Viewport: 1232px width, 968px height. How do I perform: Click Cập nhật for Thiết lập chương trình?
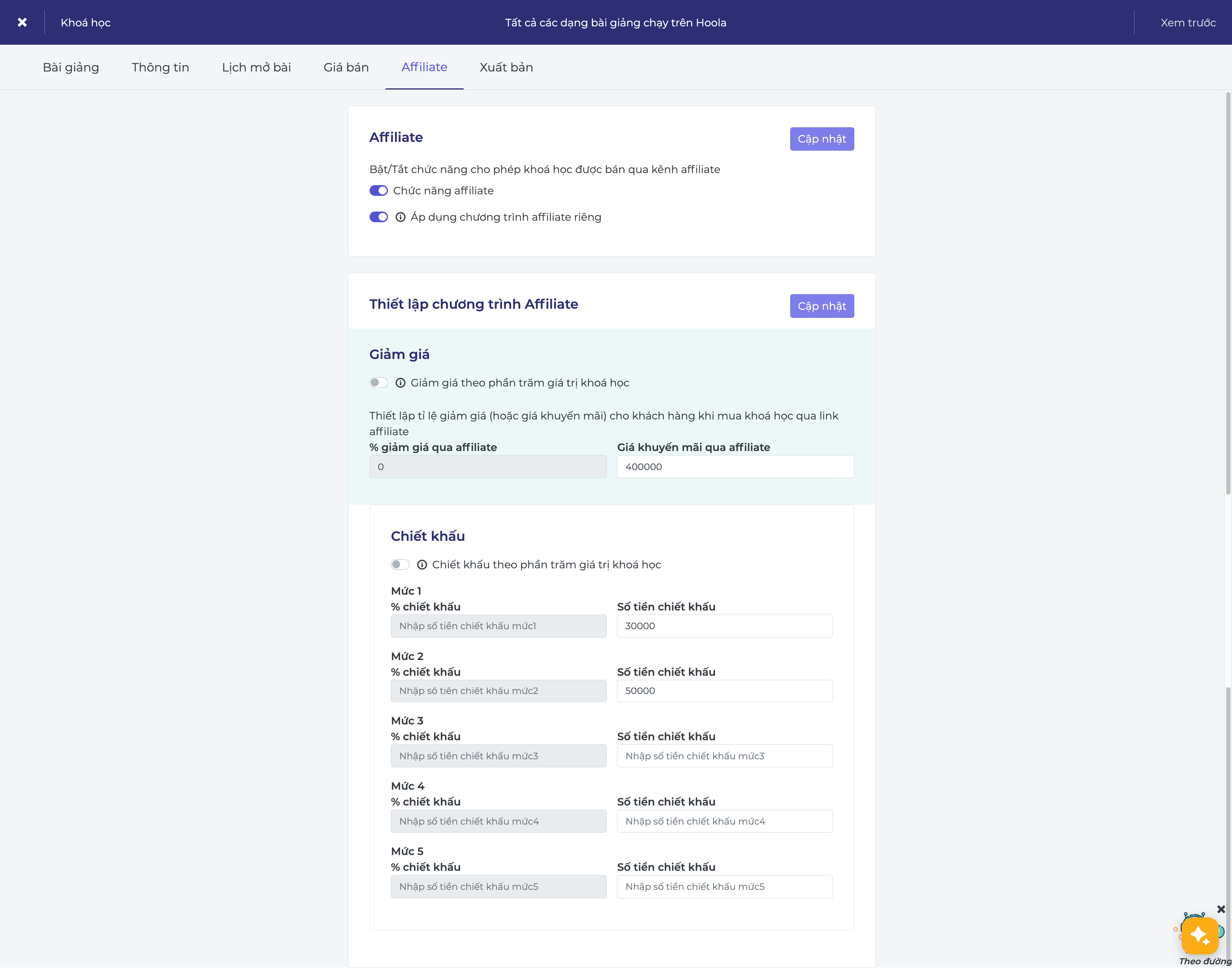click(821, 306)
